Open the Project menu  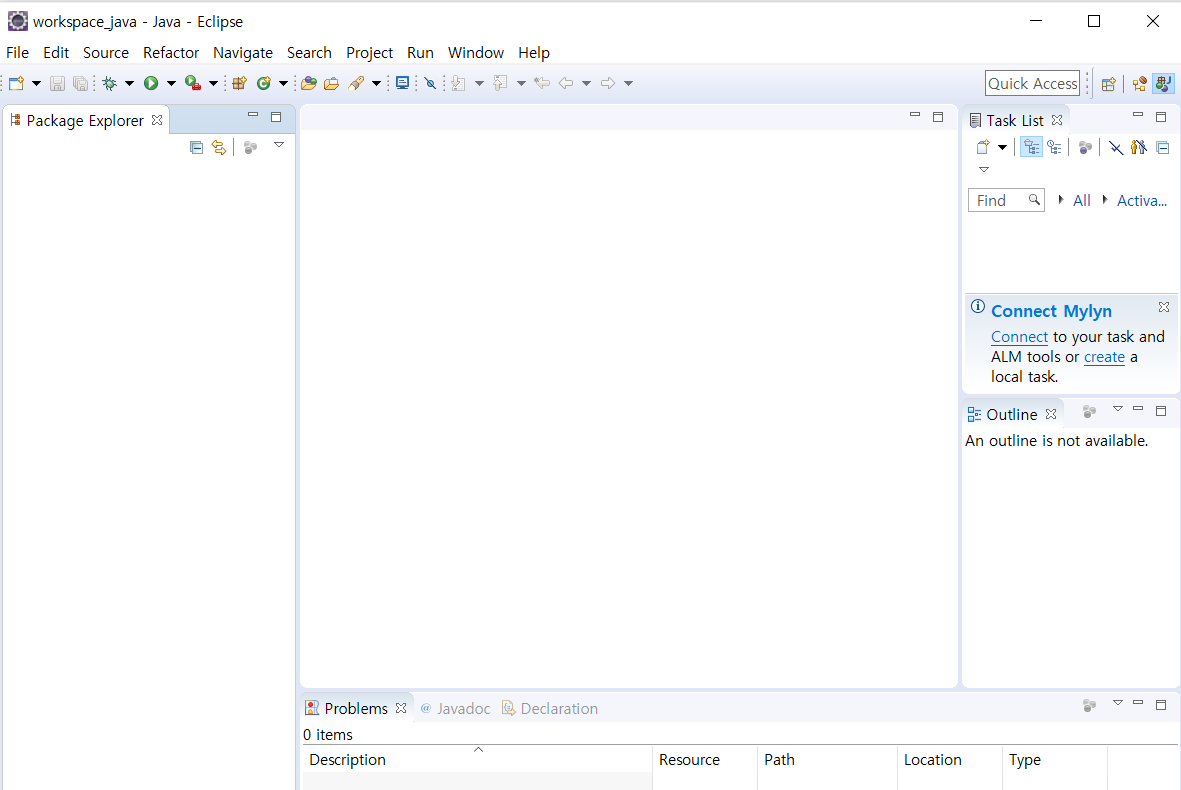pos(369,53)
